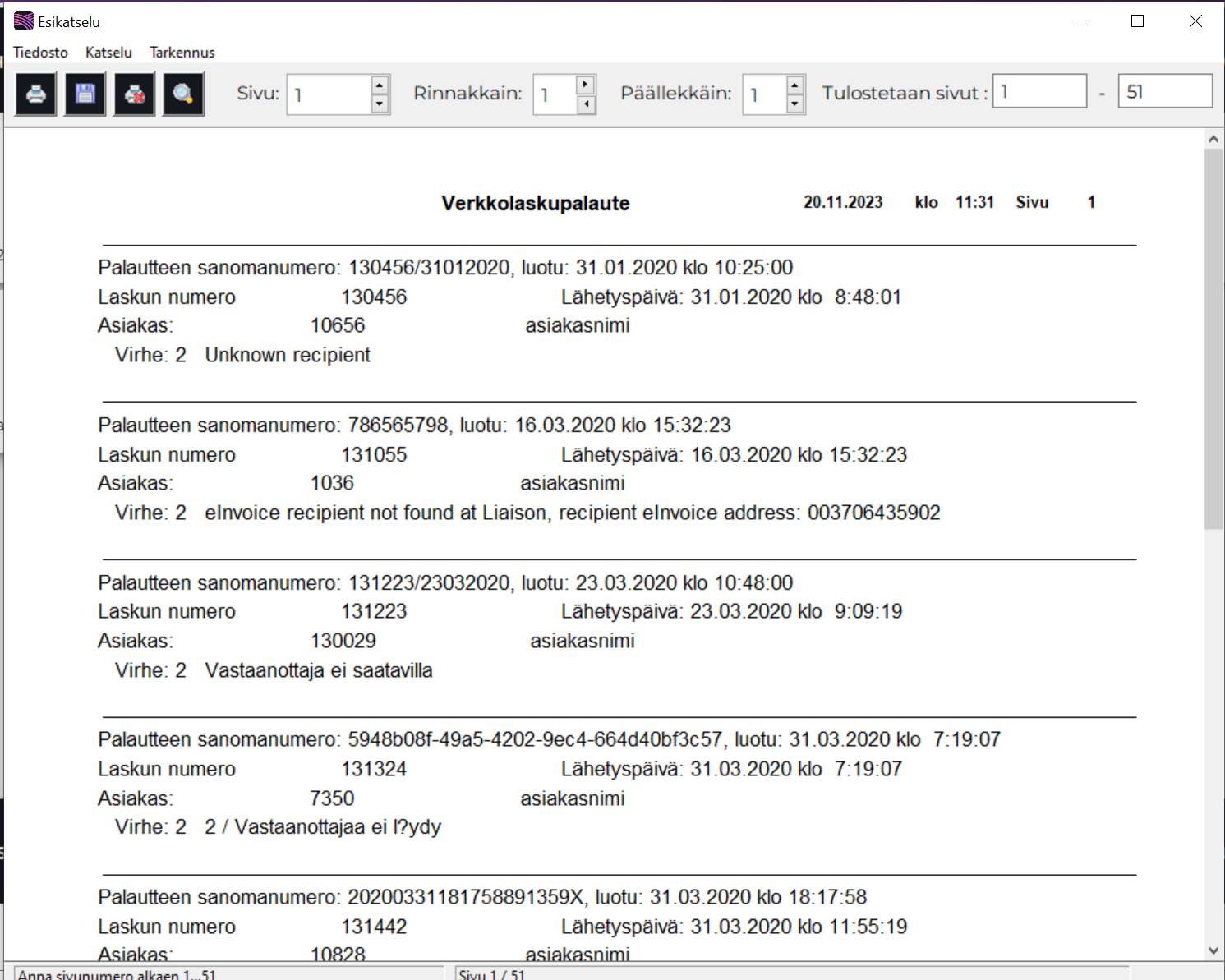Click the Esikatselu app icon in title bar
This screenshot has width=1225, height=980.
tap(24, 21)
